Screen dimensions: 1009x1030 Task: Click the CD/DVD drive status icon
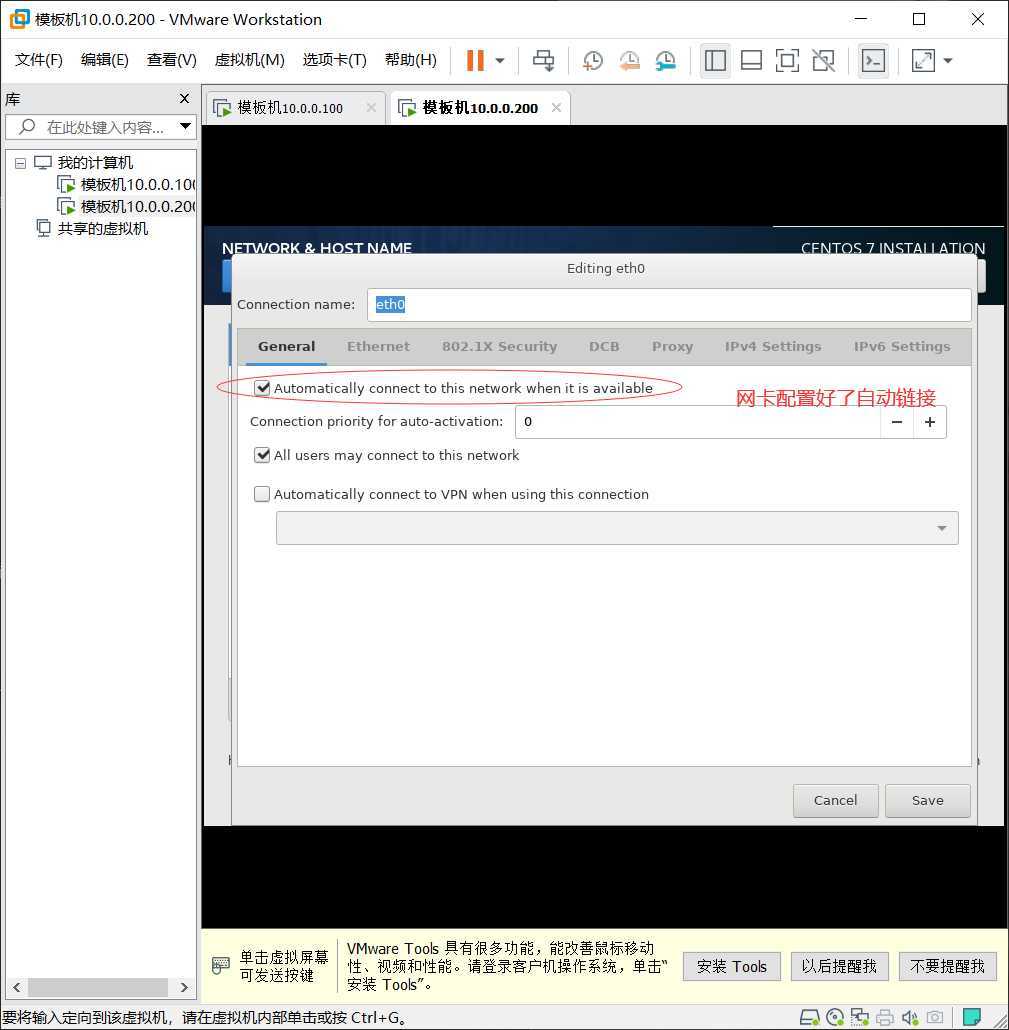tap(835, 1018)
